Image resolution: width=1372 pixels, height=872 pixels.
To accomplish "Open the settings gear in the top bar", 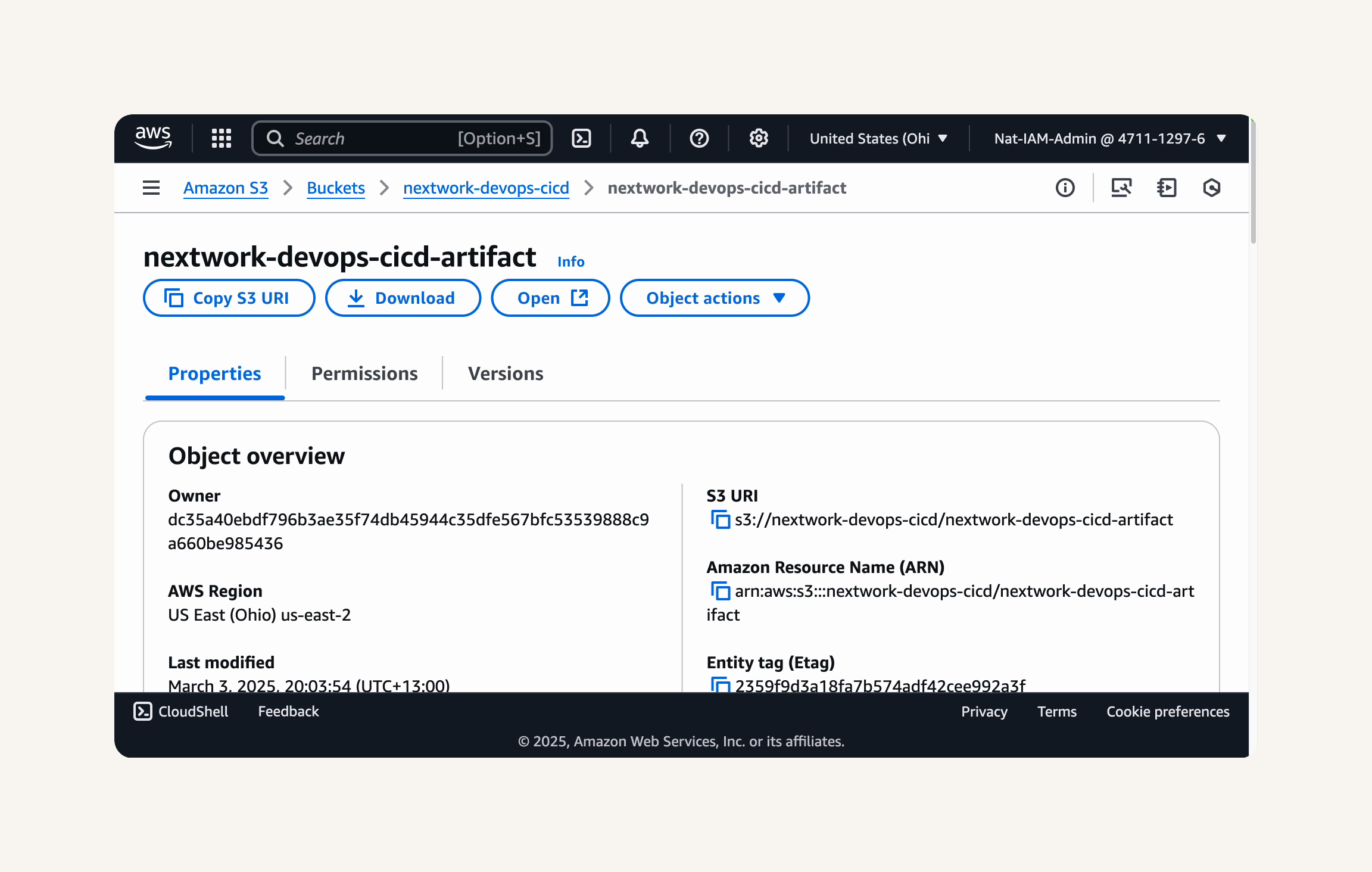I will pyautogui.click(x=759, y=138).
